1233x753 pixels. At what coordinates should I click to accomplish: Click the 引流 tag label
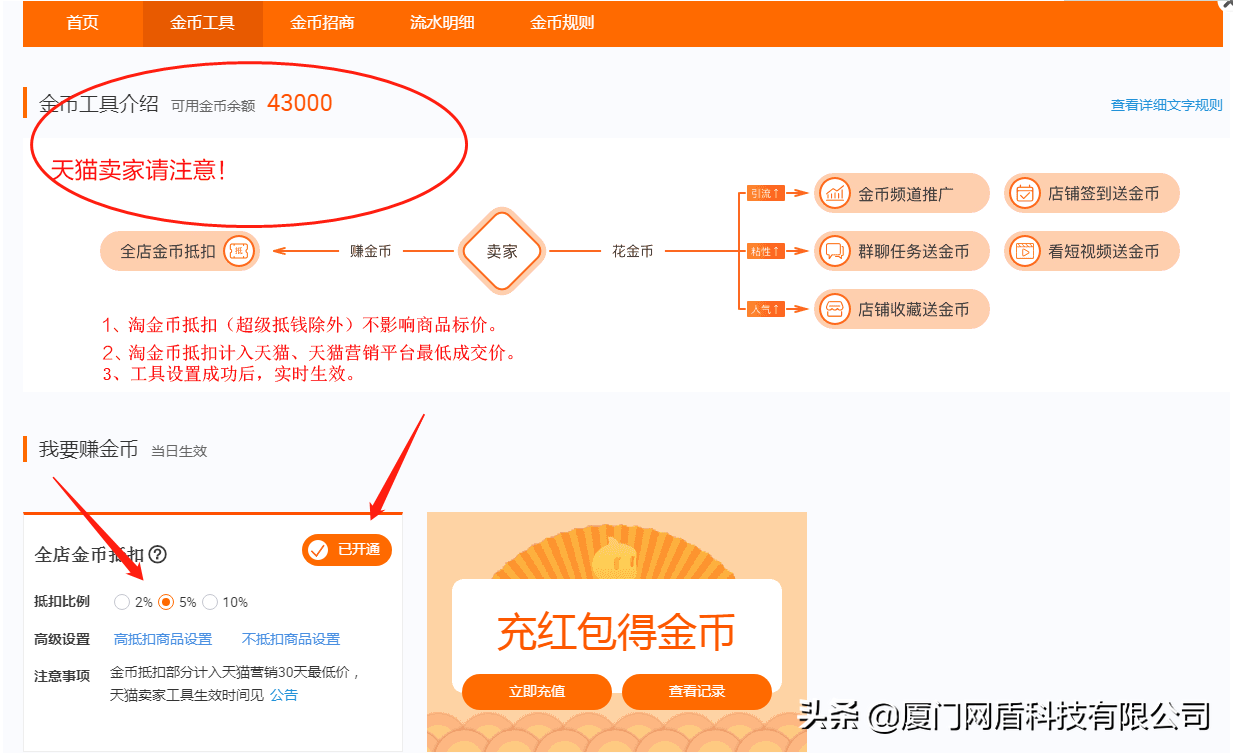pyautogui.click(x=766, y=193)
